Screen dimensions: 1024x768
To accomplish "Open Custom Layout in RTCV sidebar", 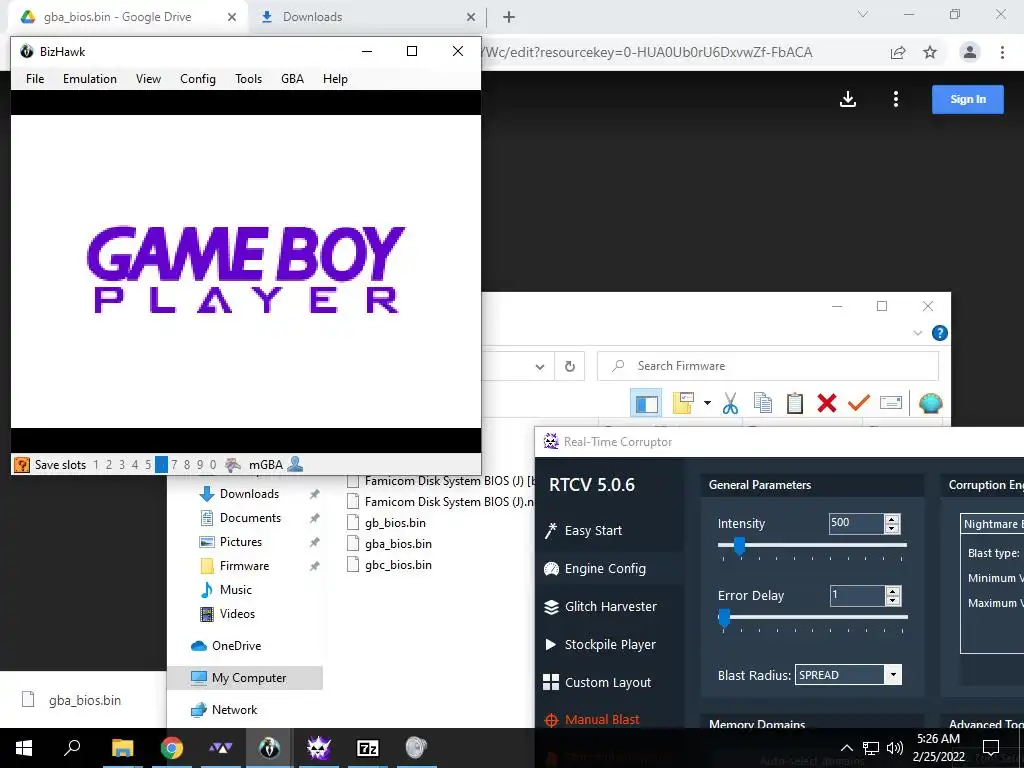I will [x=607, y=682].
